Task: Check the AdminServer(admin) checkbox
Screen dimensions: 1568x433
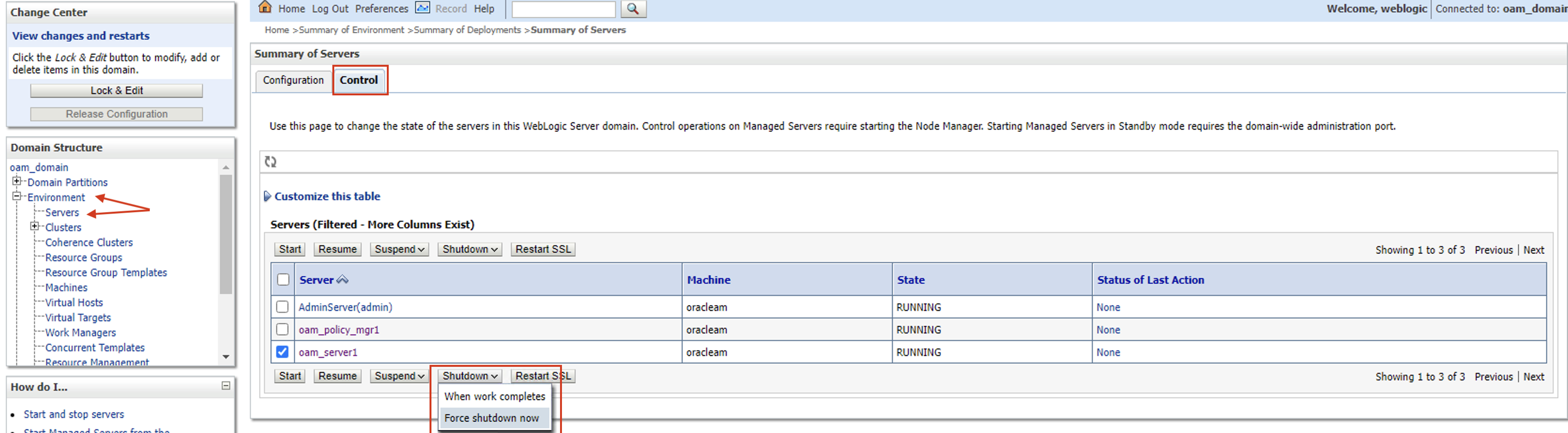Action: point(283,307)
